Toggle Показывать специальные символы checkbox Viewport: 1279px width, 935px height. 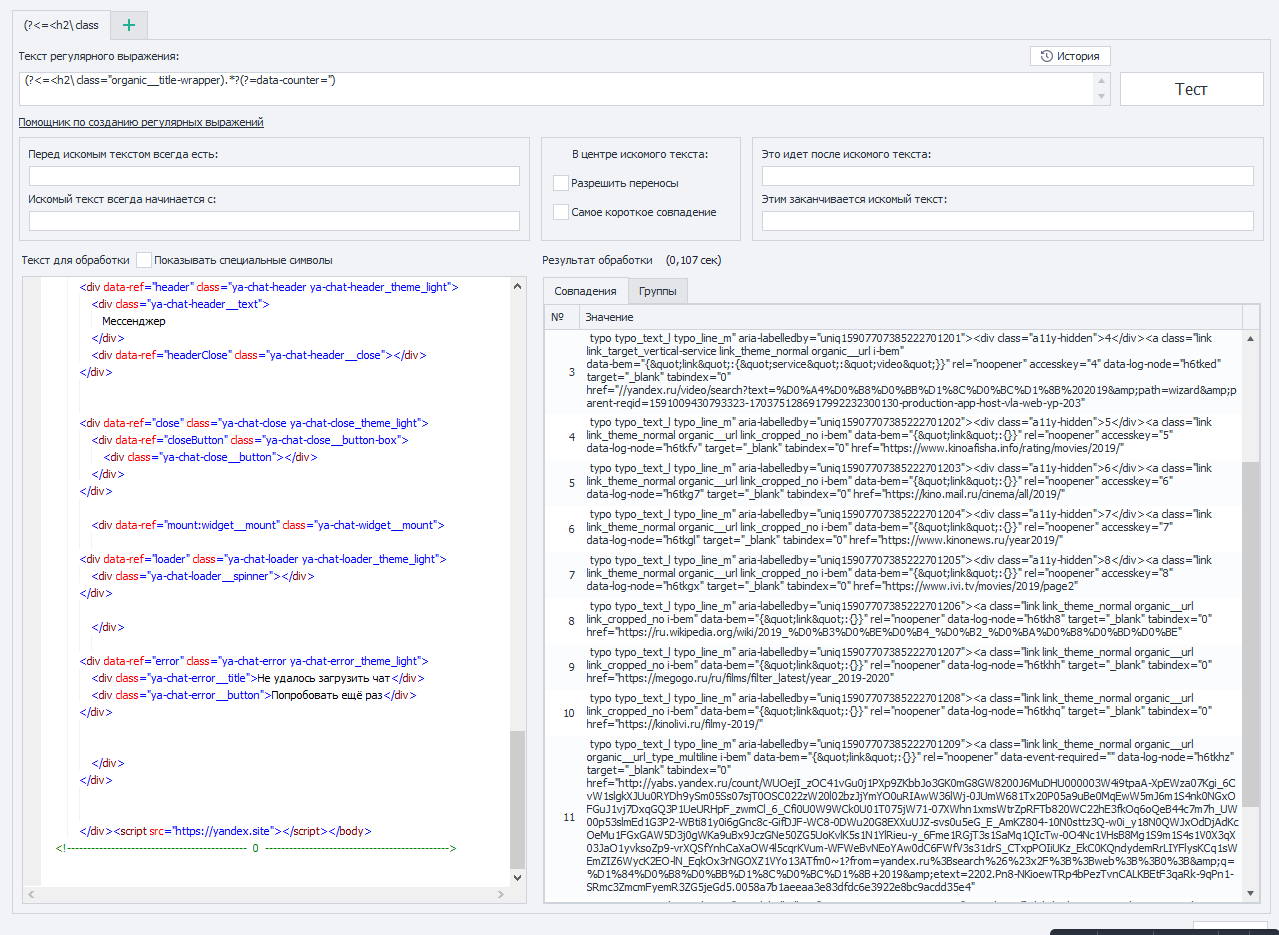pos(144,260)
